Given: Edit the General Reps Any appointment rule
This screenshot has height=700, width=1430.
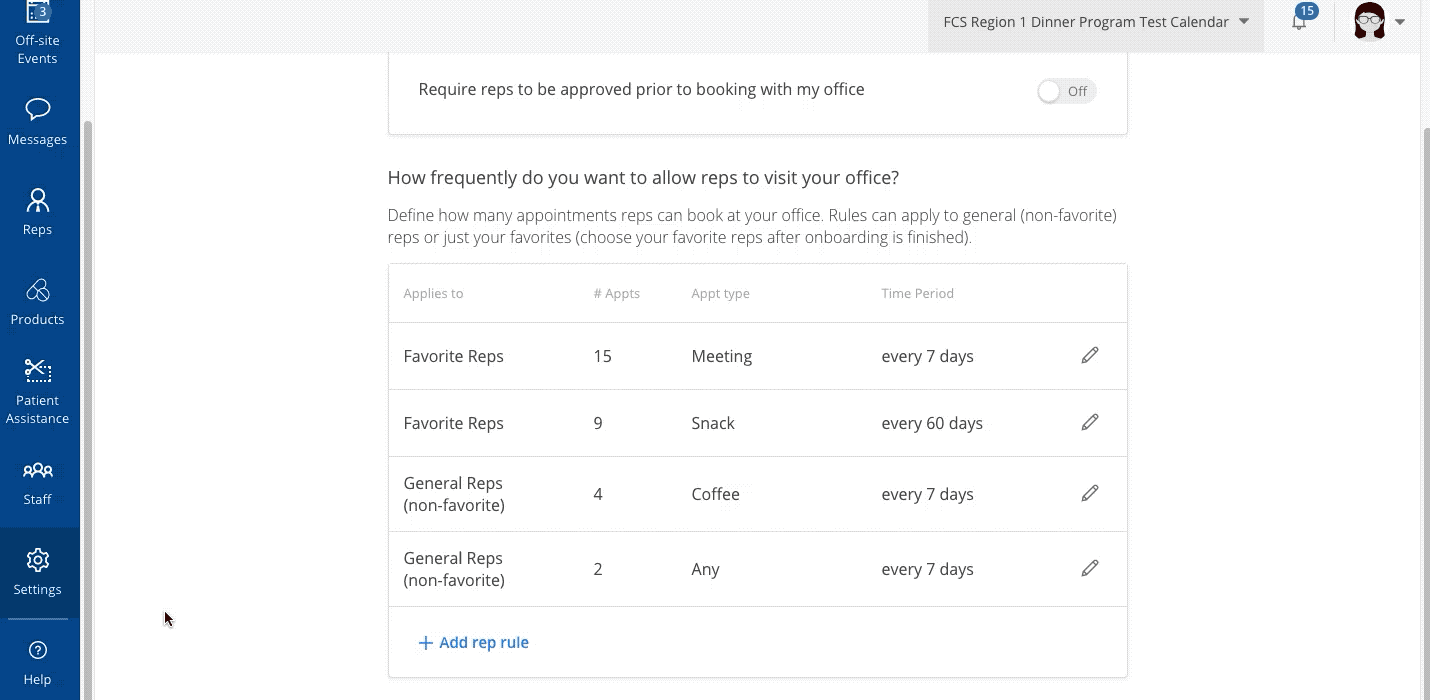Looking at the screenshot, I should pos(1089,568).
